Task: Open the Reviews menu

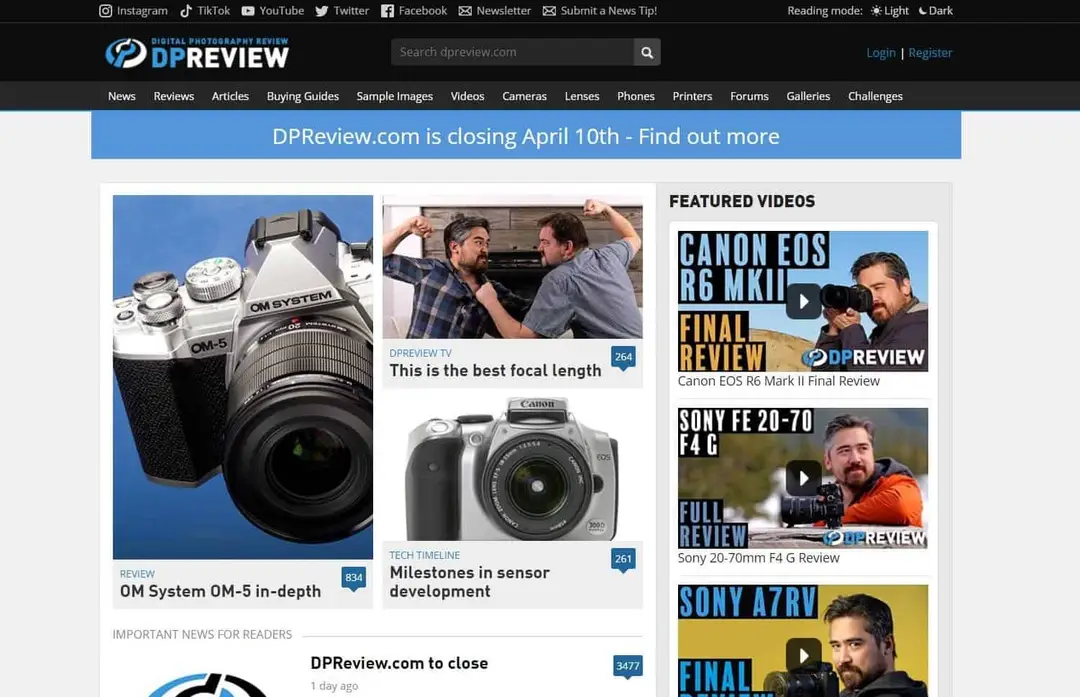Action: (174, 96)
